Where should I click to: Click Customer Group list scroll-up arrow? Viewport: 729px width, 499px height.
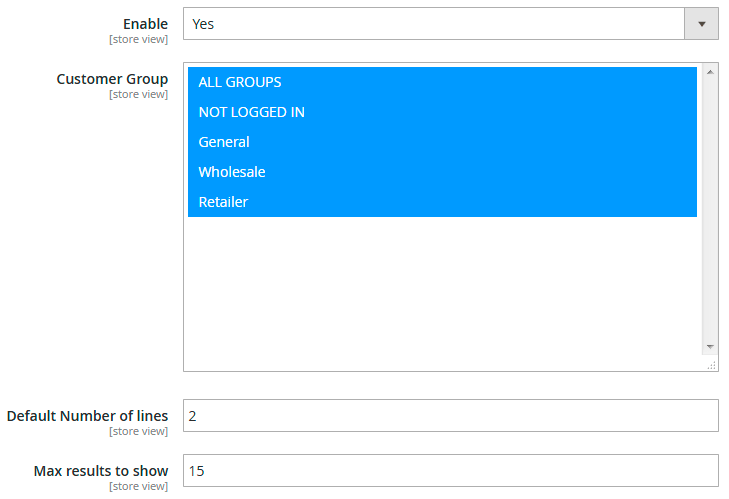[710, 72]
